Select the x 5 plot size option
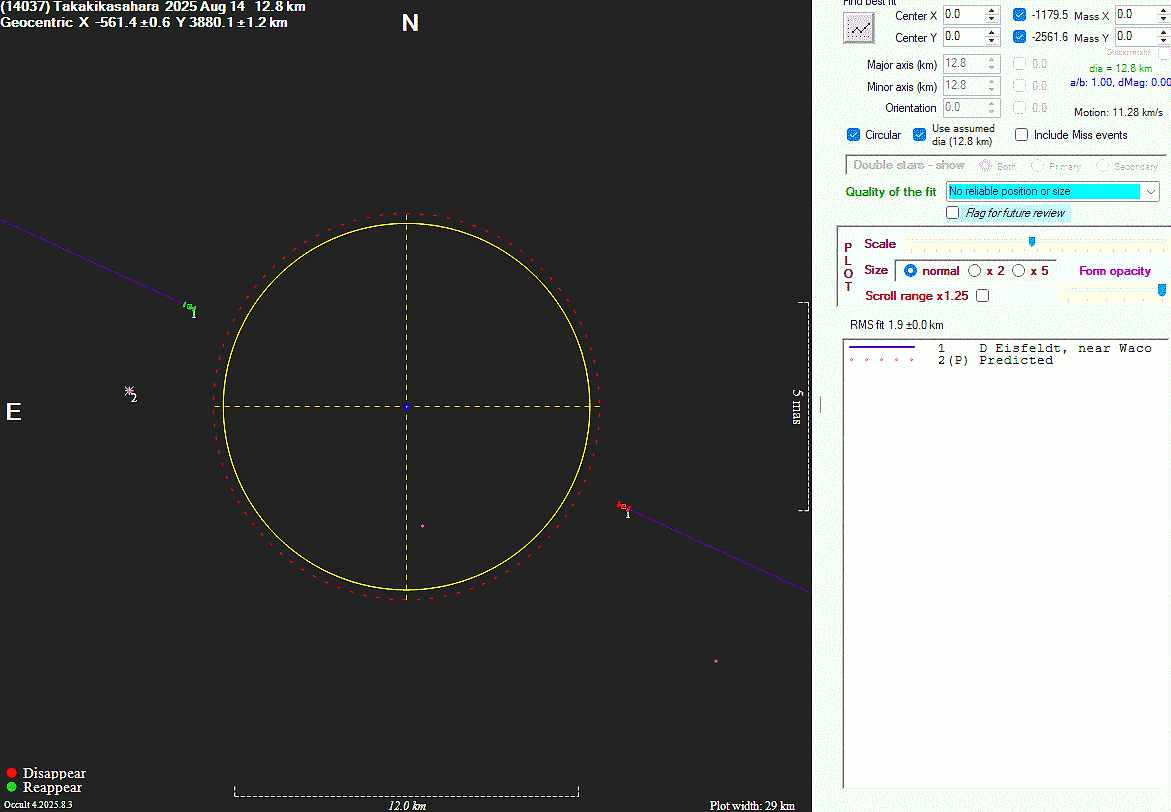 click(1019, 270)
